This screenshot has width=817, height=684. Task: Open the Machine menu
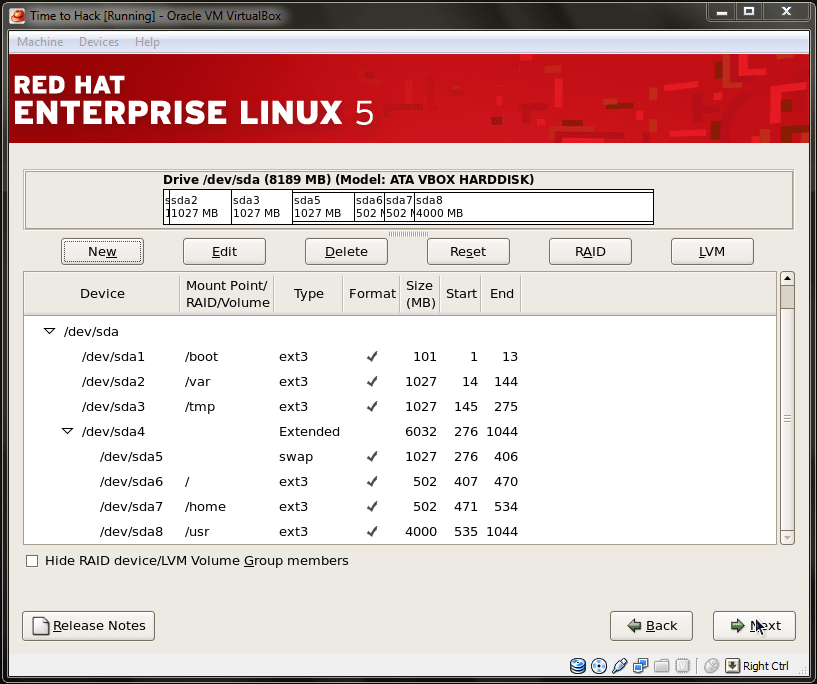[x=40, y=42]
